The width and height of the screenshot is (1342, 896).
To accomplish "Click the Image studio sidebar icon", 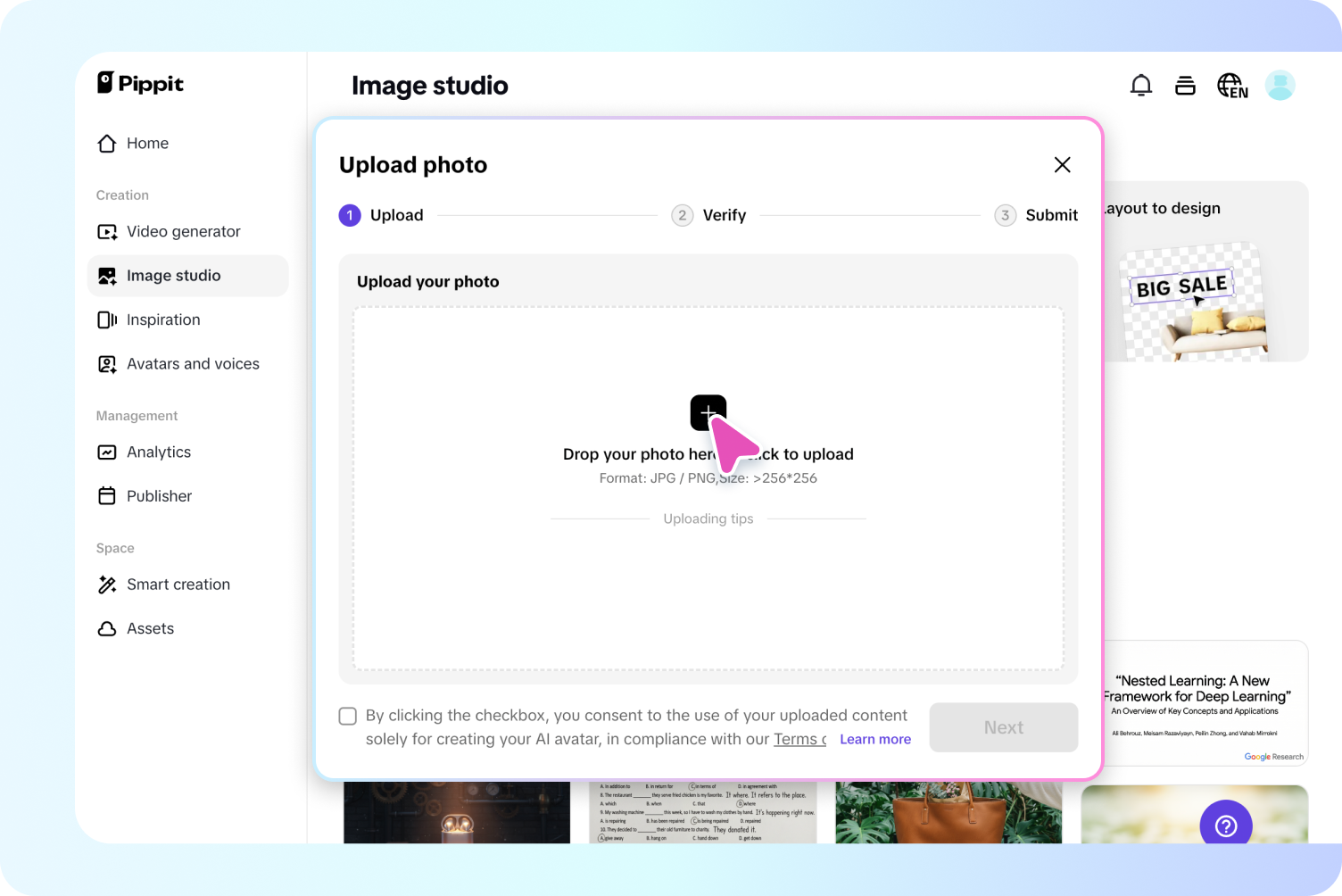I will 107,276.
